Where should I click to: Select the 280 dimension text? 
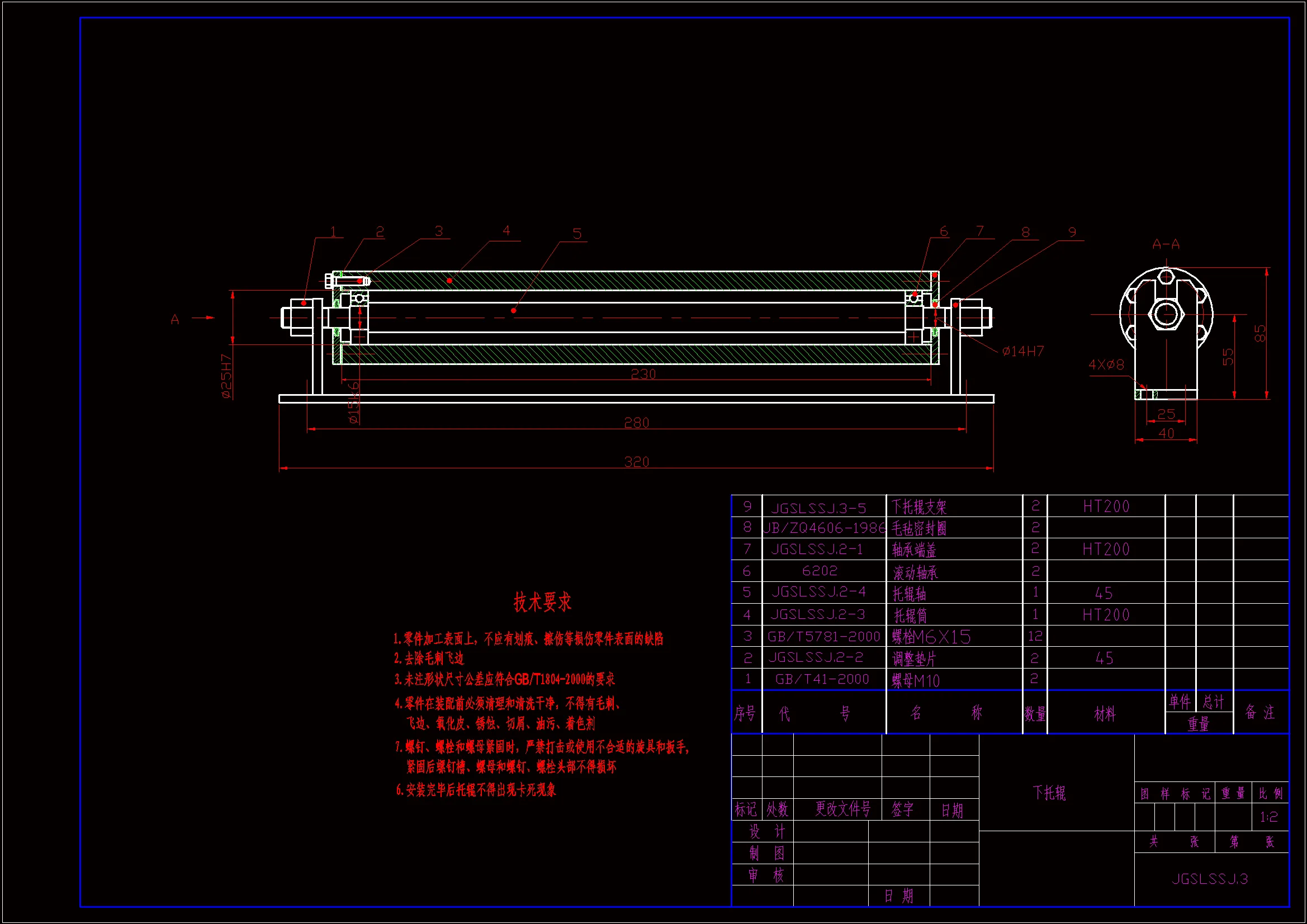click(x=636, y=423)
